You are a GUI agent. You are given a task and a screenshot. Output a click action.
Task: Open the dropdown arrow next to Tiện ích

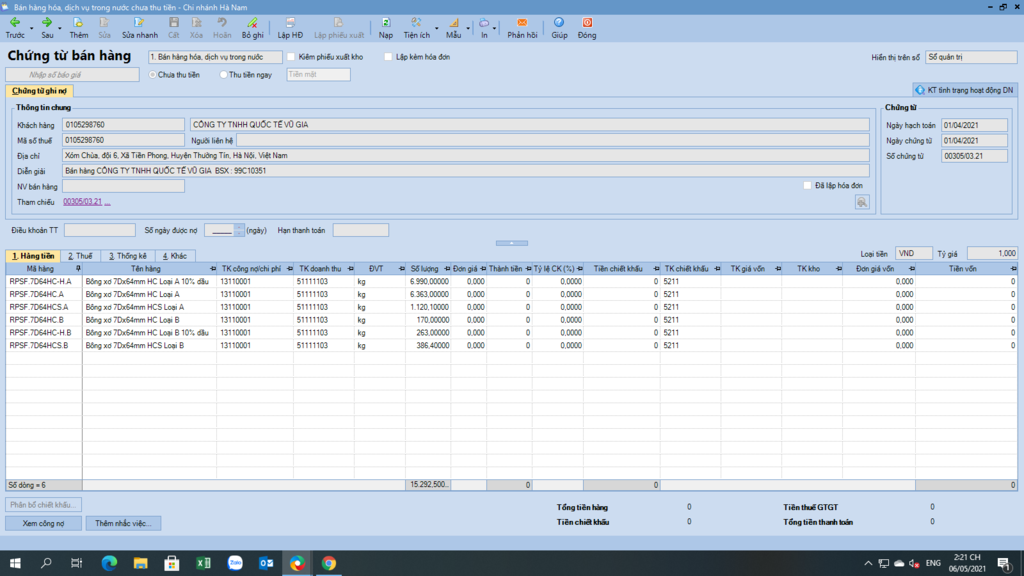(x=436, y=29)
